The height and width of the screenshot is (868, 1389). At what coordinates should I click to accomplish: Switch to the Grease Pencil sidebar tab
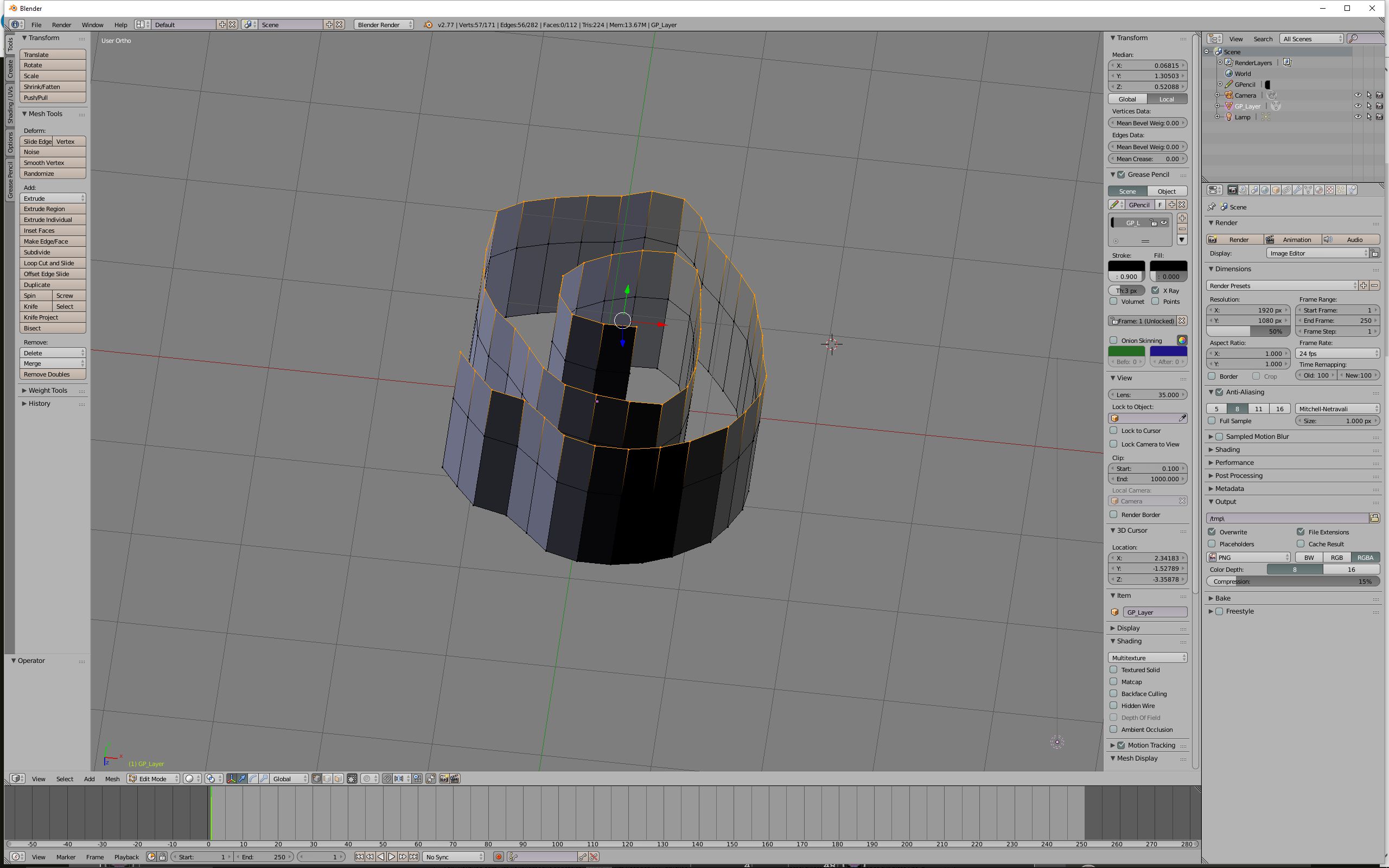[x=10, y=180]
